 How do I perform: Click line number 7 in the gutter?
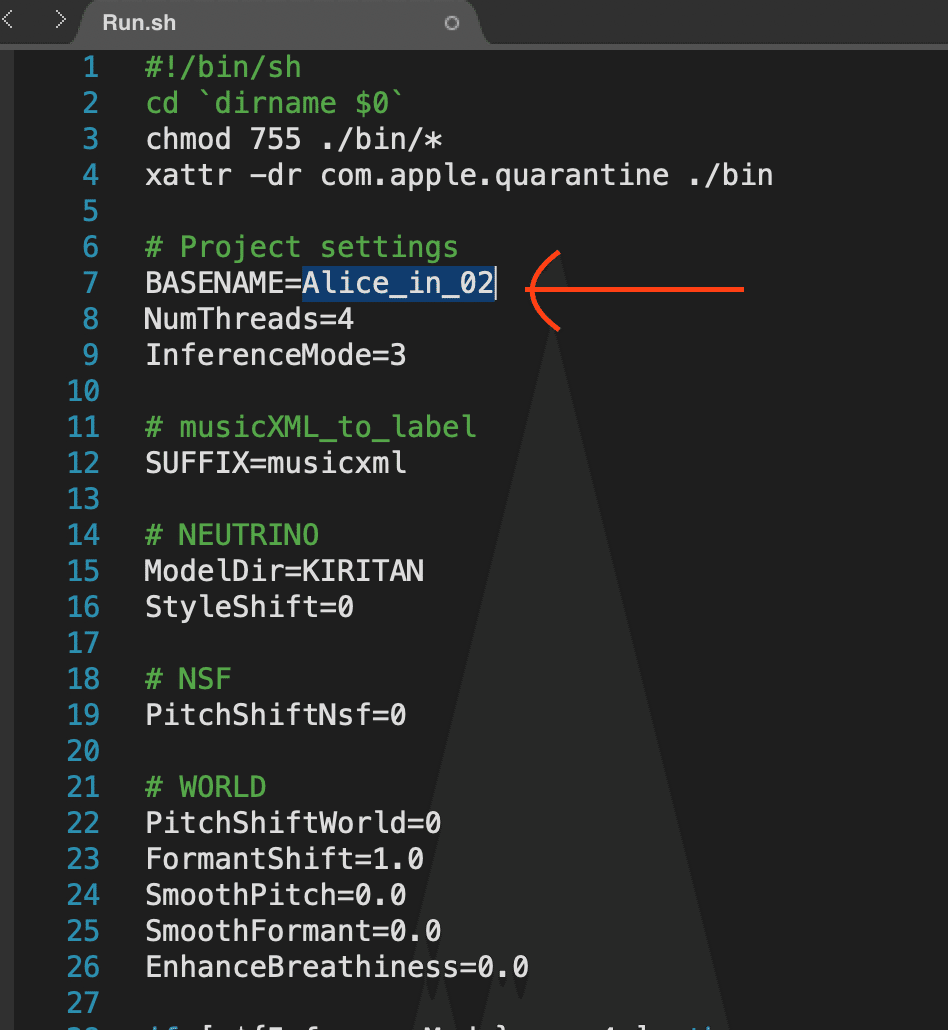90,283
